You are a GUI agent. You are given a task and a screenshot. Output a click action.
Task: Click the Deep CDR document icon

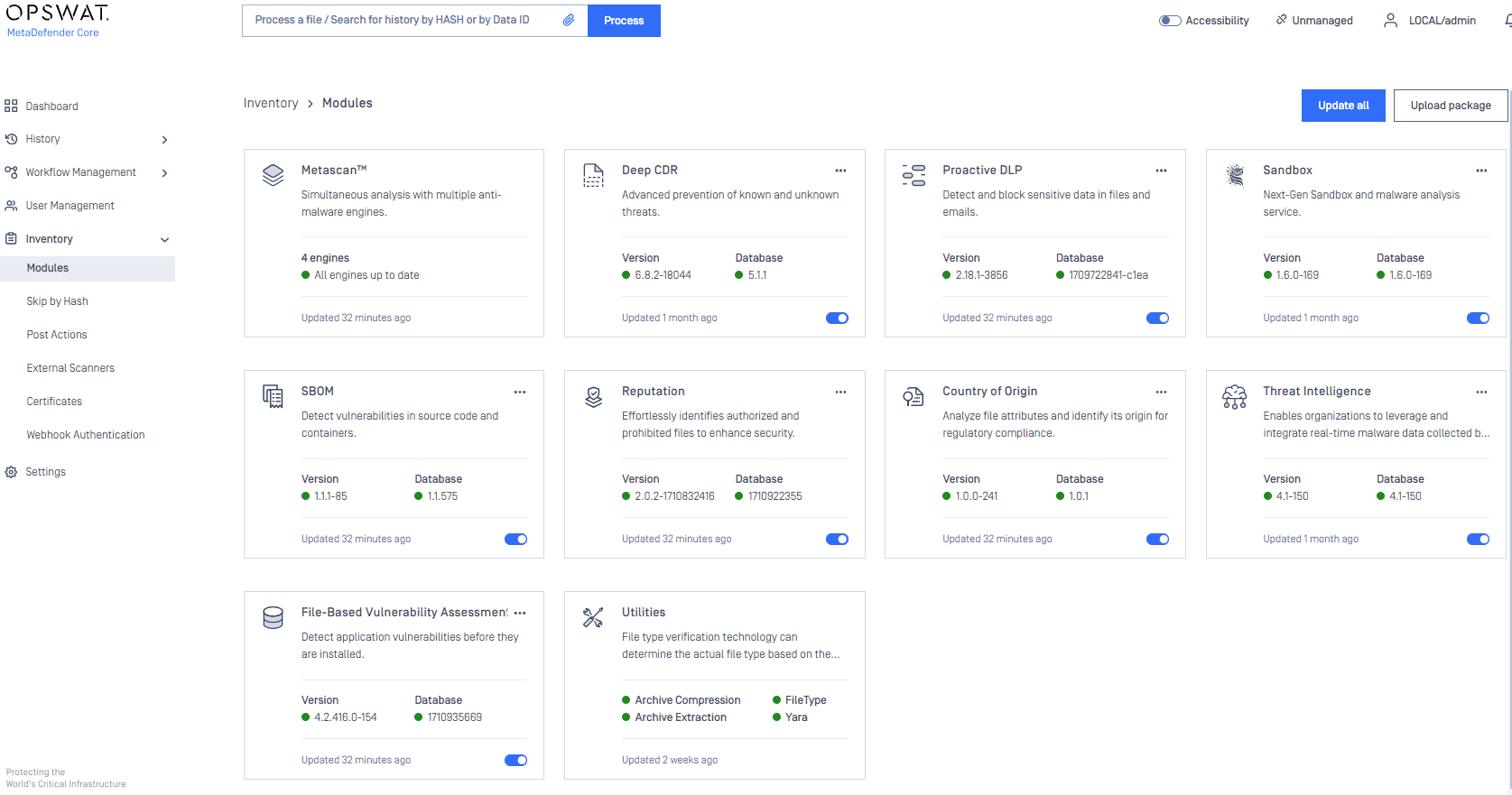(593, 175)
